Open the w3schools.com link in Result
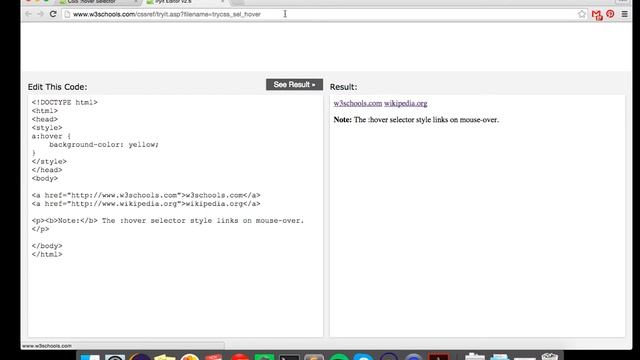The image size is (640, 360). click(358, 103)
